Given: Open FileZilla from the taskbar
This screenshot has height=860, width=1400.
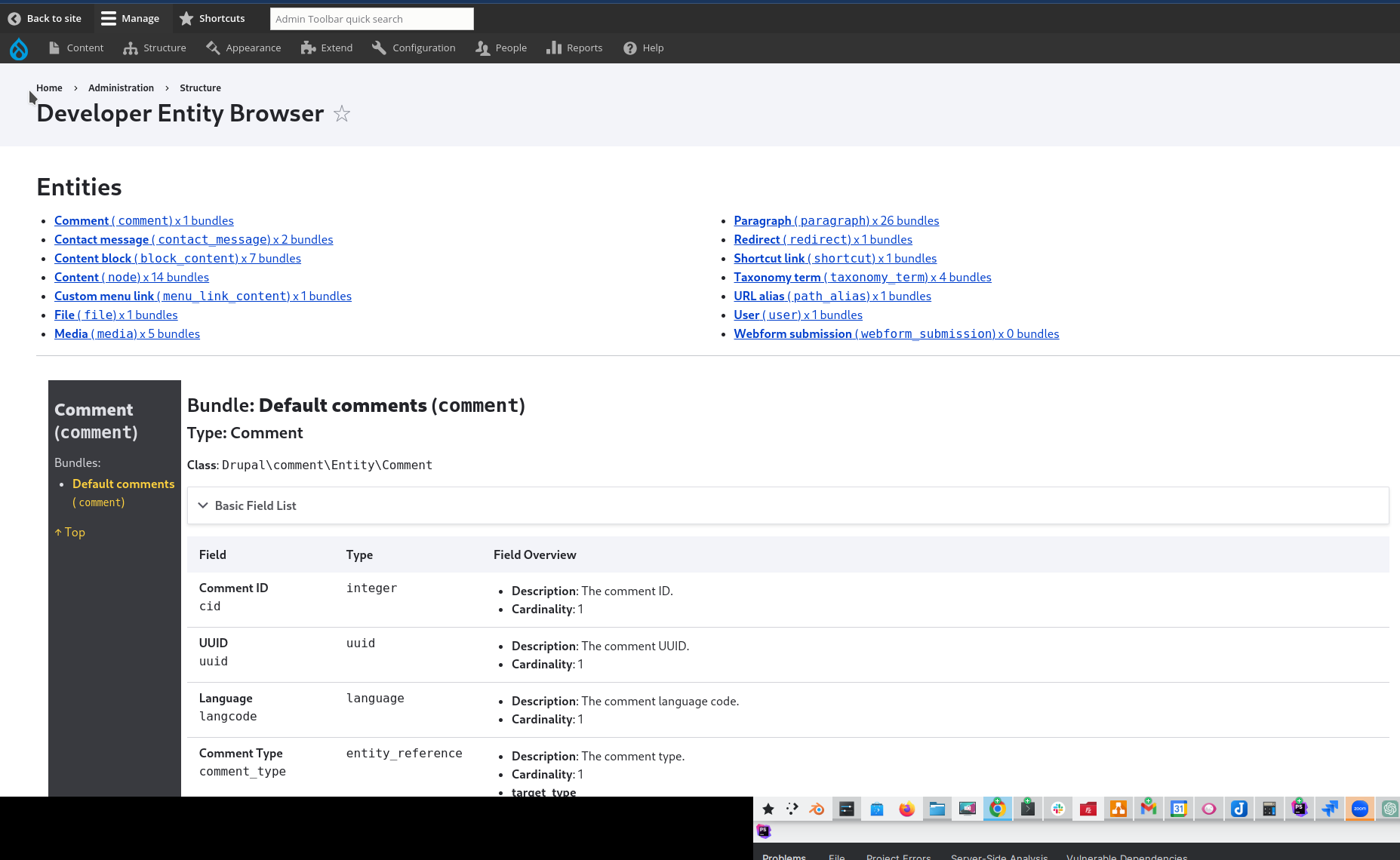Looking at the screenshot, I should [1088, 809].
